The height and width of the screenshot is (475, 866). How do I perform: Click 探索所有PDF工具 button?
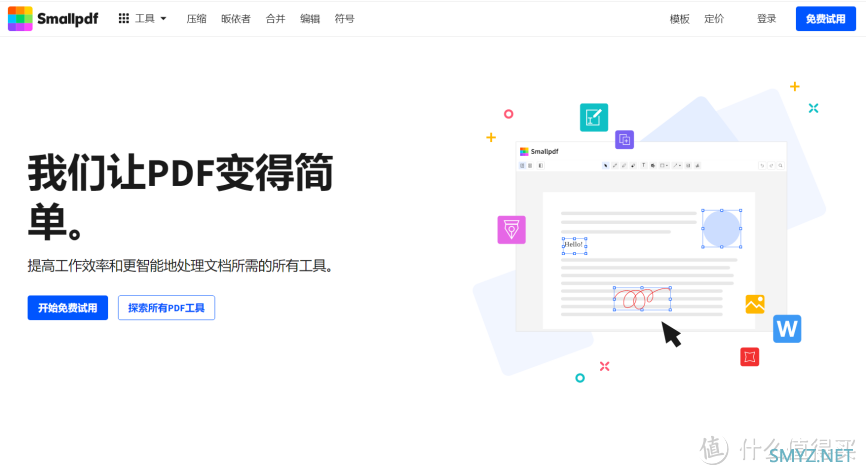tap(166, 308)
